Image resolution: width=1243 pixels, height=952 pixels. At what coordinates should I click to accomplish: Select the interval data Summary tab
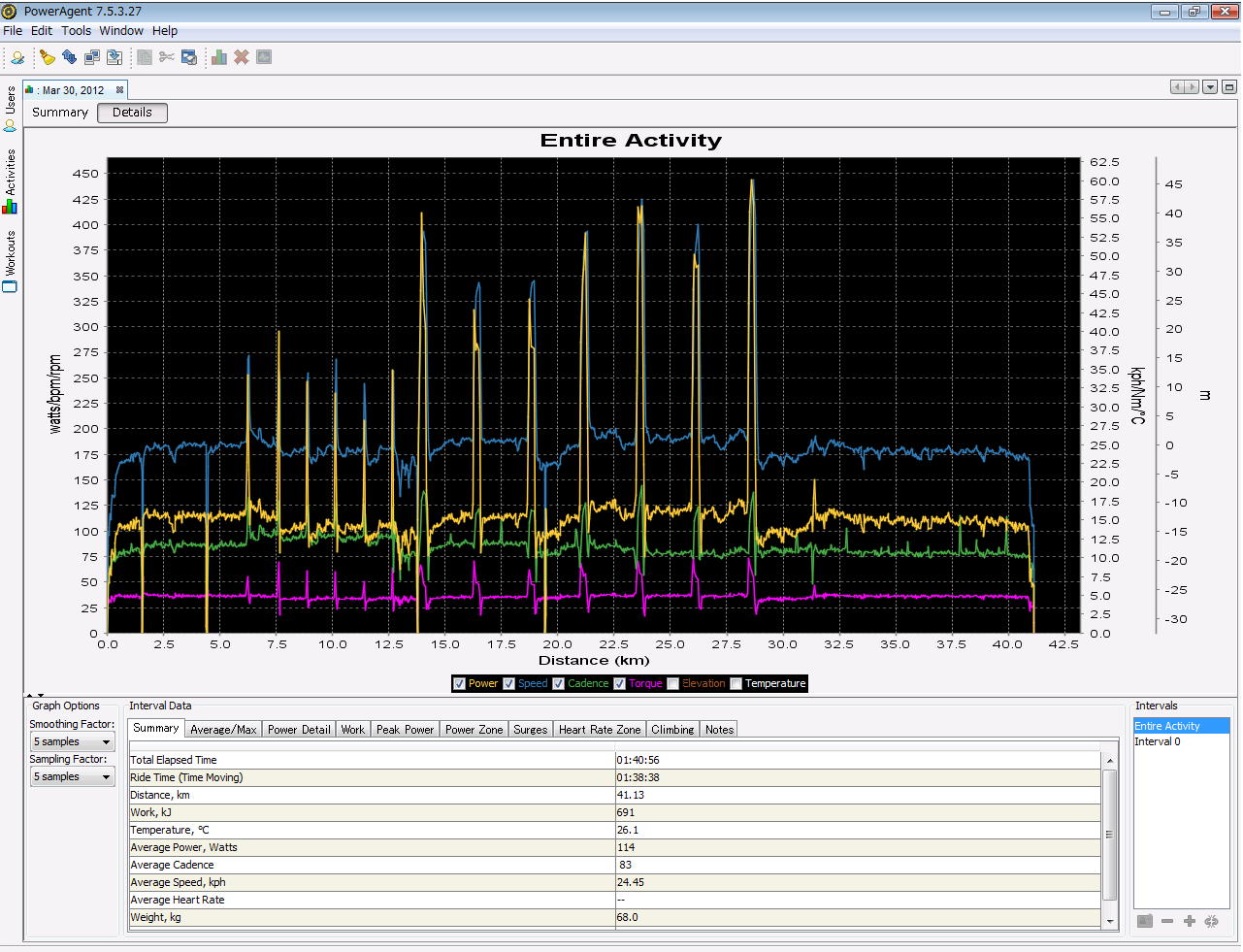[156, 728]
